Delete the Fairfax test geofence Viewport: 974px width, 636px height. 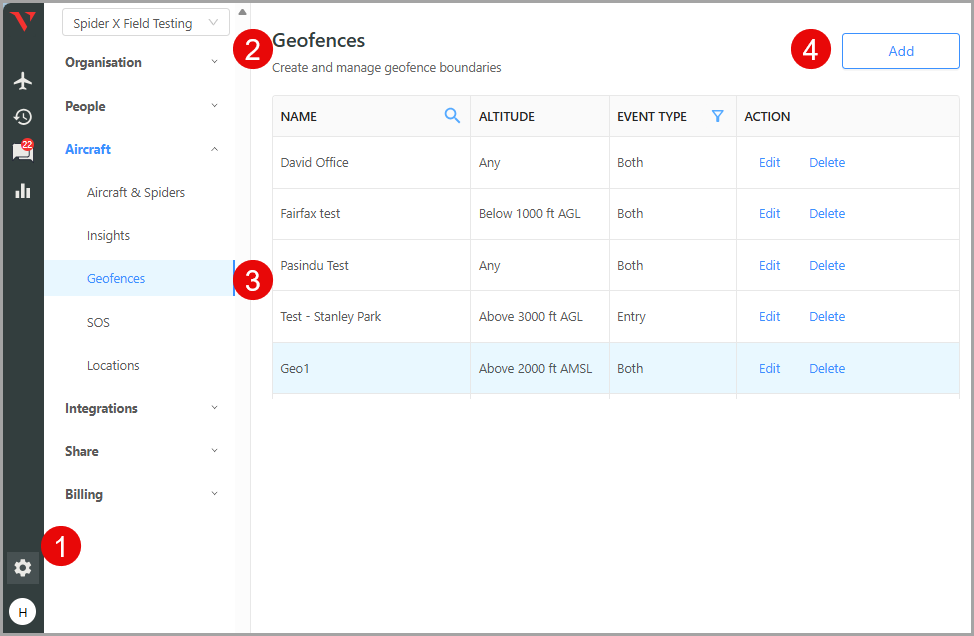point(827,213)
